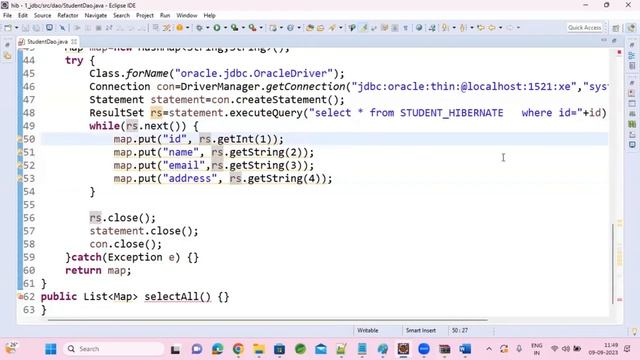
Task: Open the Project menu
Action: (x=145, y=16)
